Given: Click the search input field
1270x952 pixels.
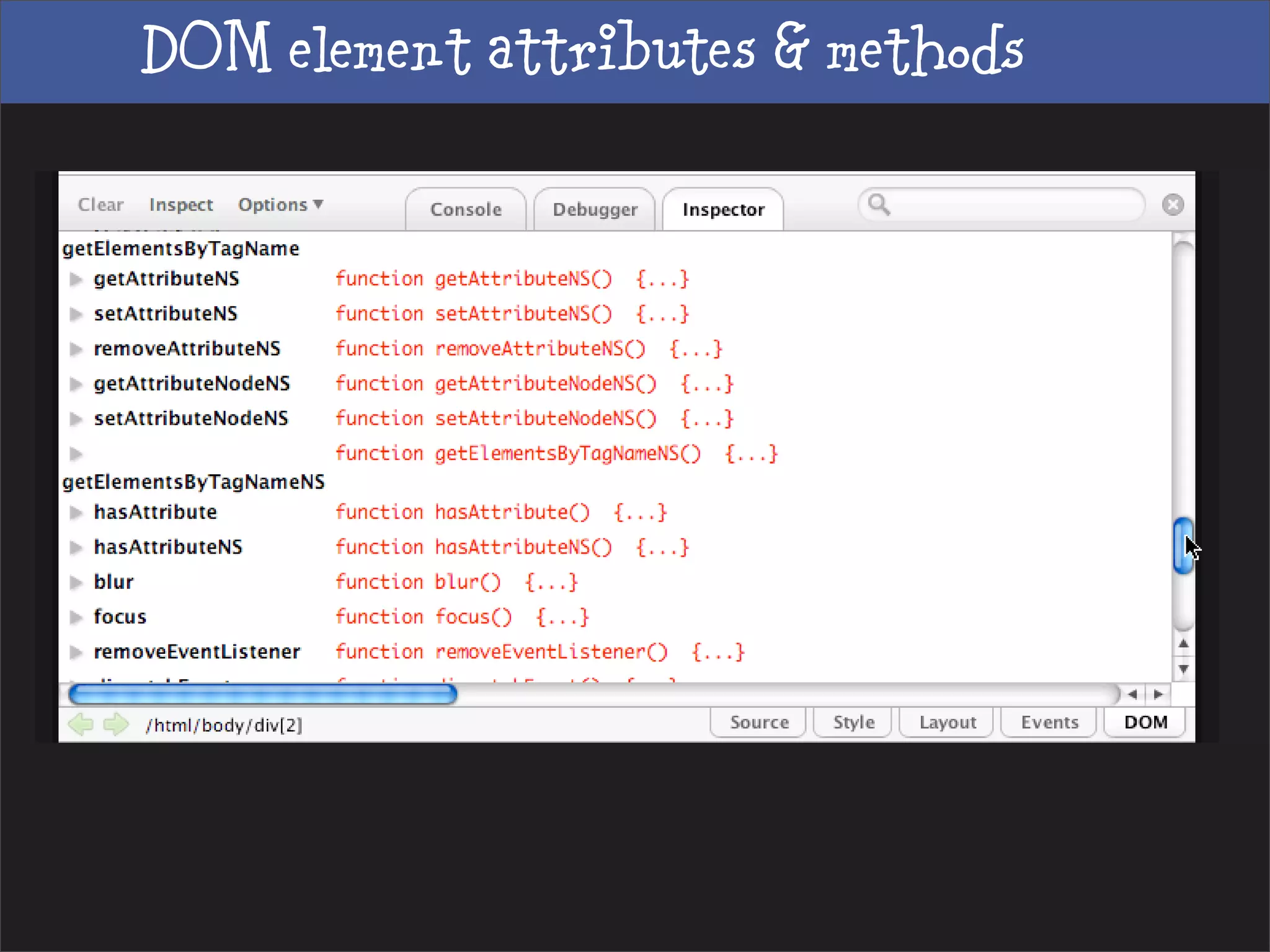Looking at the screenshot, I should coord(1001,205).
